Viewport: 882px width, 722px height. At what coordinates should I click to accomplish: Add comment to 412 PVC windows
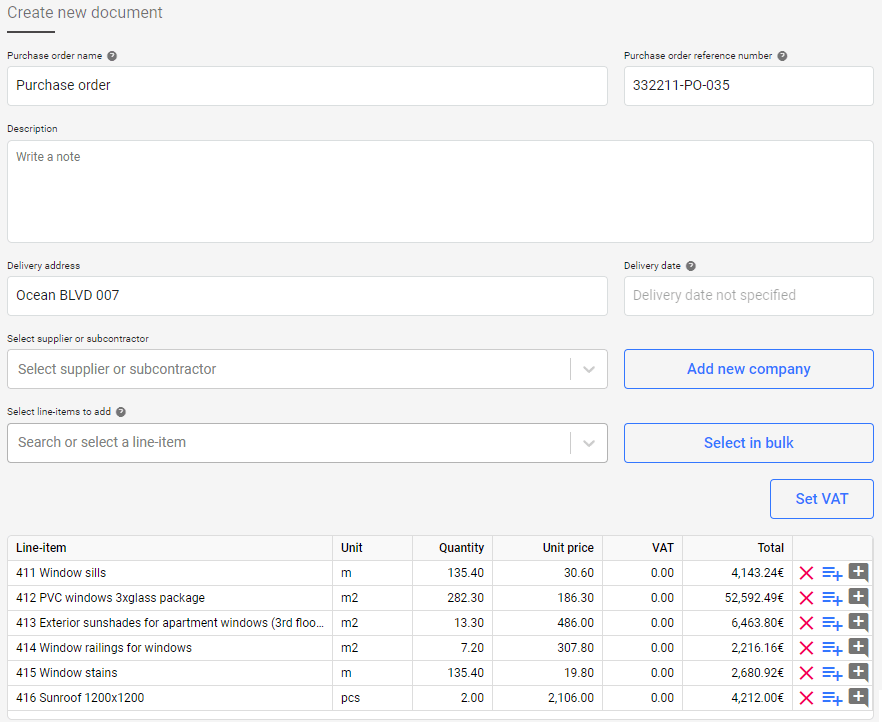pos(858,597)
